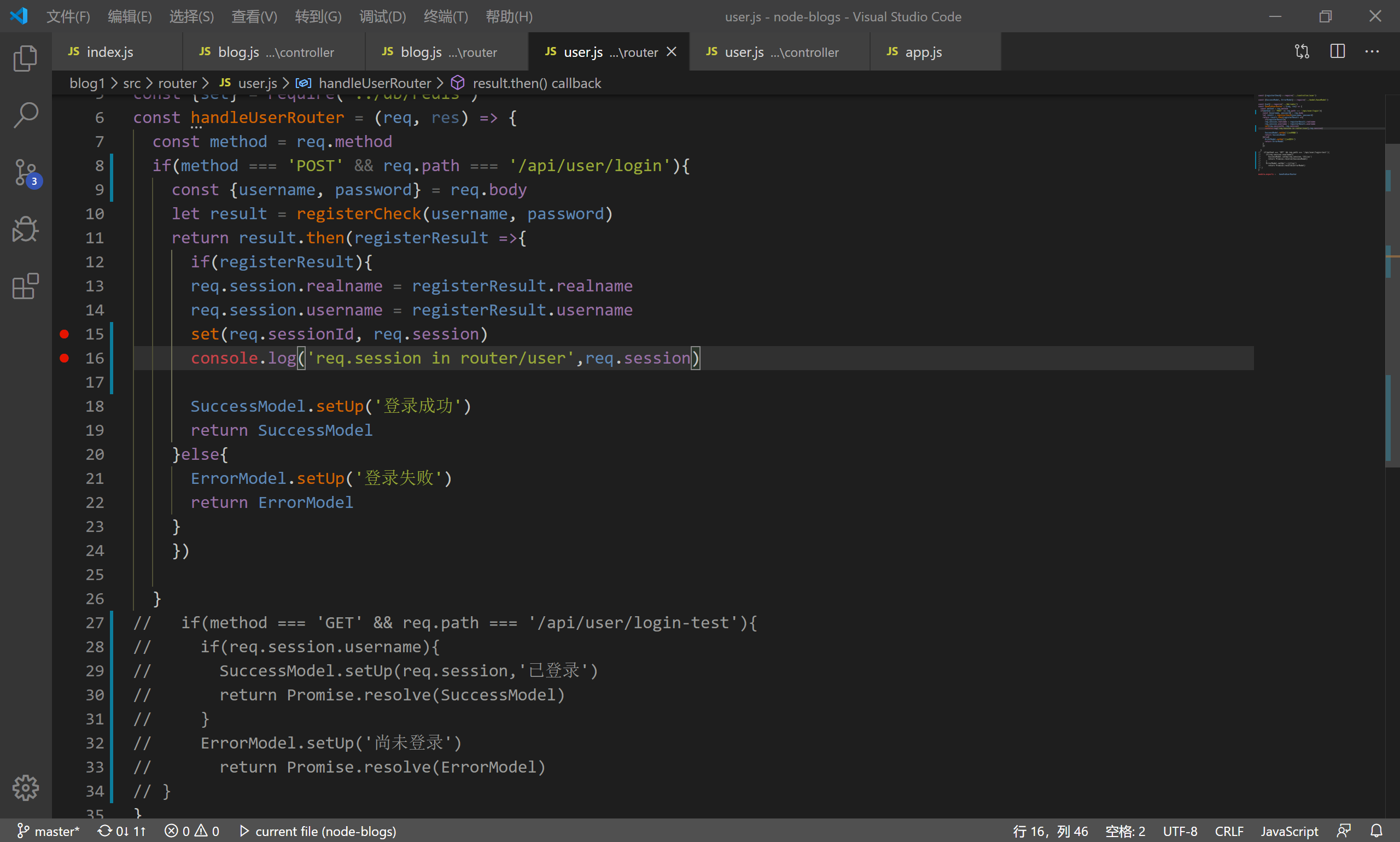Open Source Control view with 3 badge
This screenshot has height=842, width=1400.
[26, 172]
